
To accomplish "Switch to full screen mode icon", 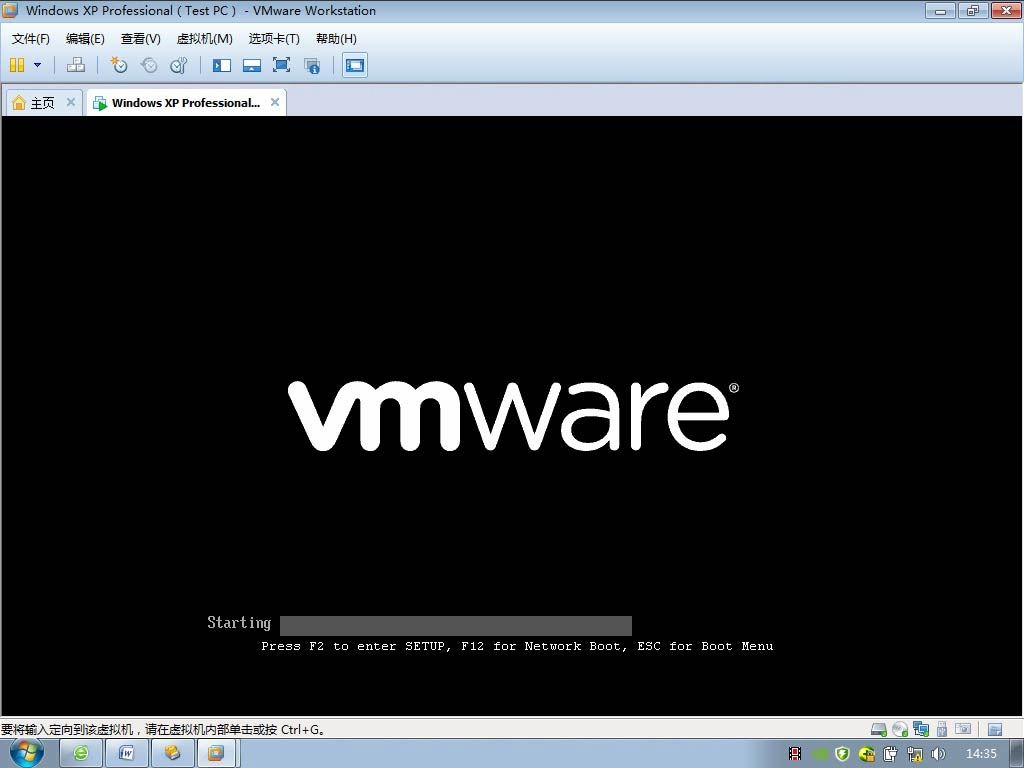I will (x=281, y=65).
